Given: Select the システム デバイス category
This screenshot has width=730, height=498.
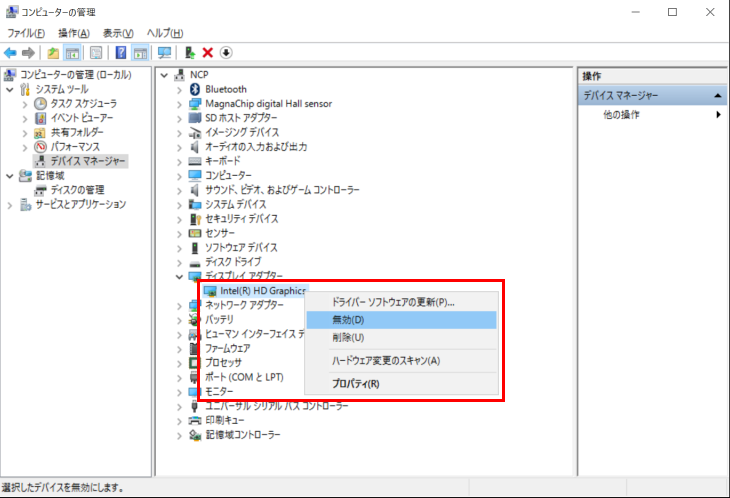Looking at the screenshot, I should [236, 204].
